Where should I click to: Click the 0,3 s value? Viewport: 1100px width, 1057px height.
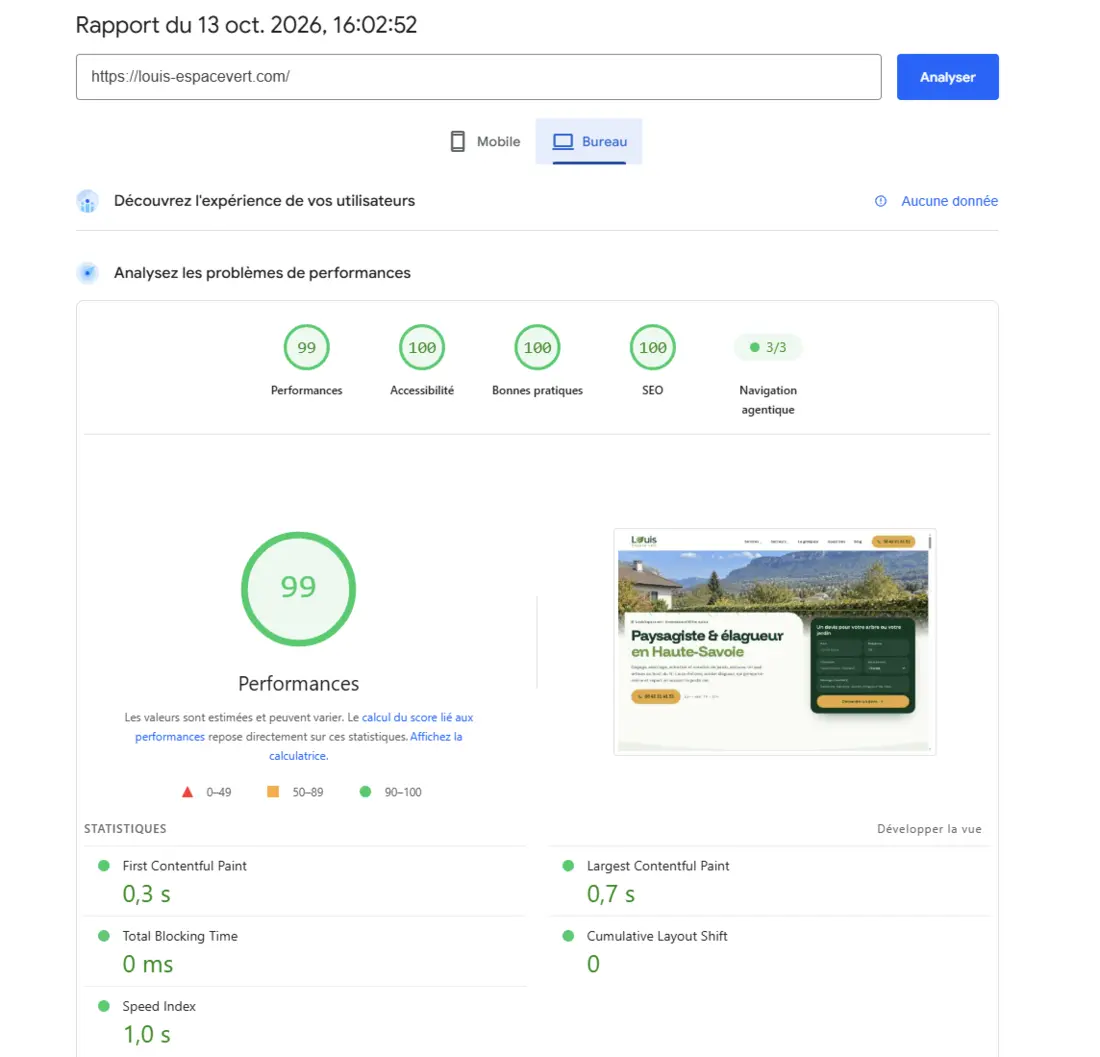tap(147, 894)
